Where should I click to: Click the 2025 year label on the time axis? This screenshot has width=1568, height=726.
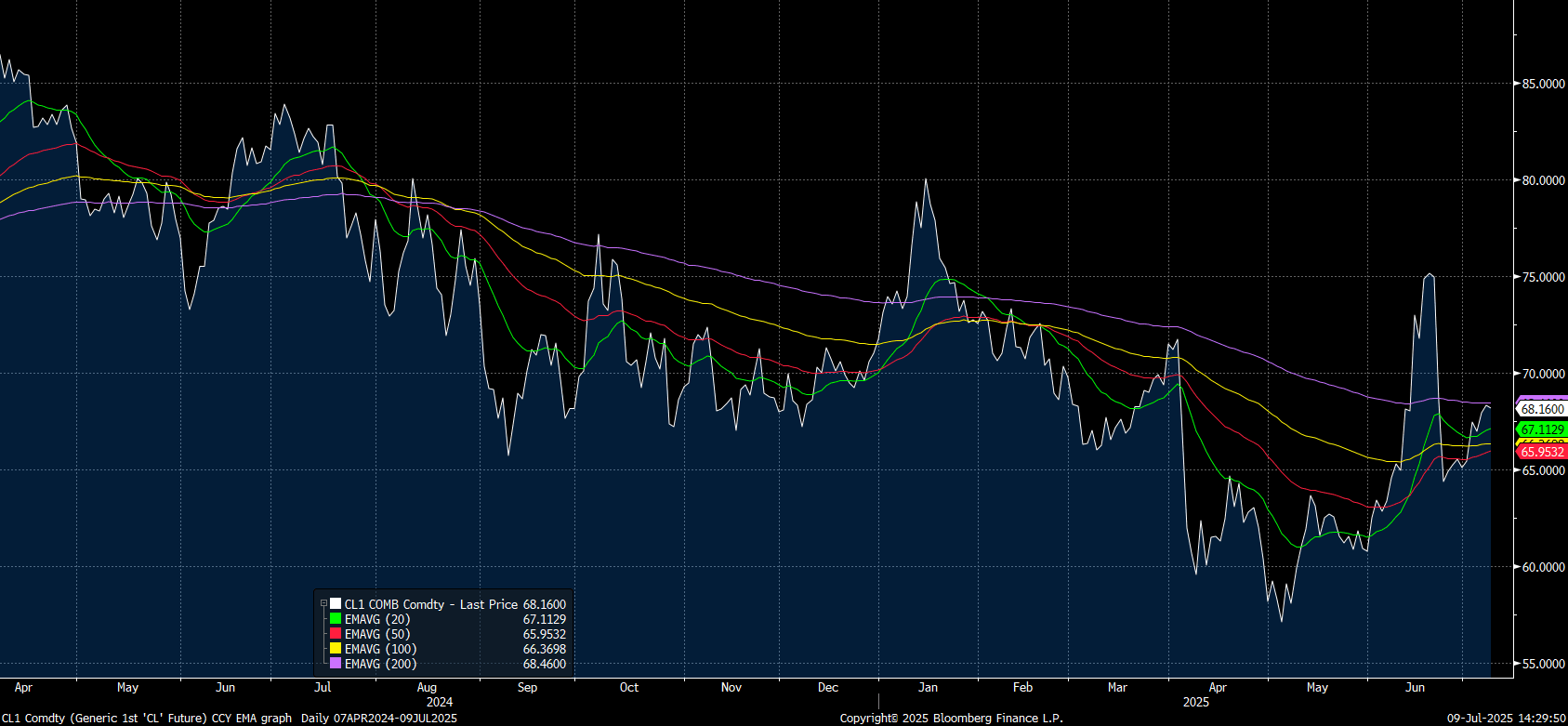click(1196, 702)
